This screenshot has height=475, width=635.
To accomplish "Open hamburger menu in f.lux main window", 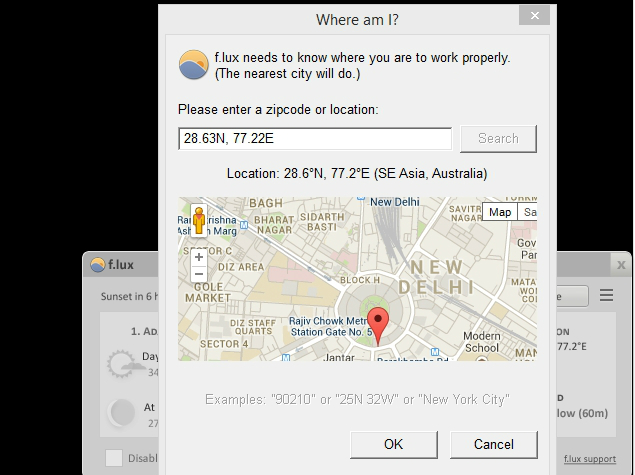I will pos(606,295).
